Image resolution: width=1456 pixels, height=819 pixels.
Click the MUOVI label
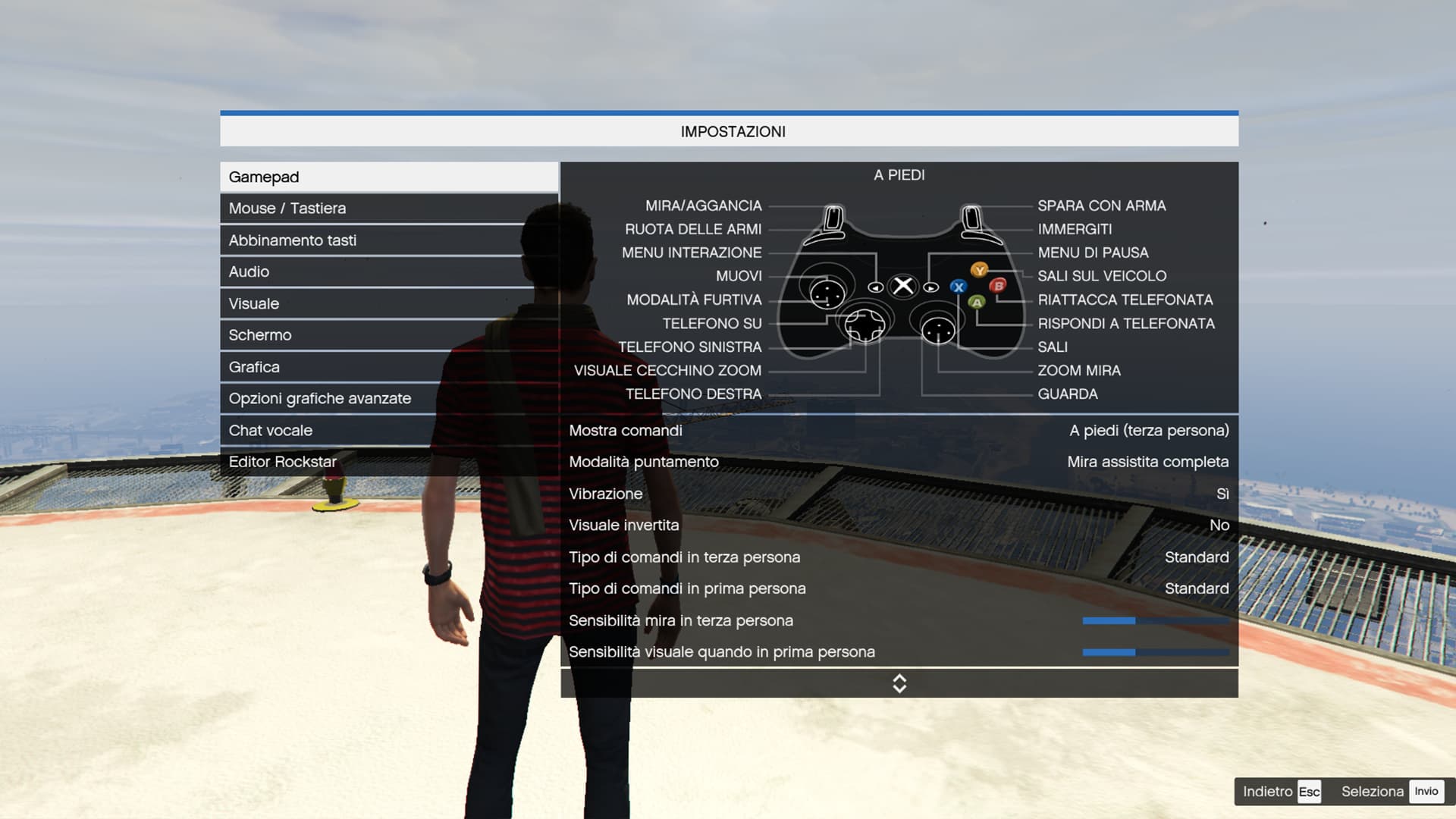point(739,276)
